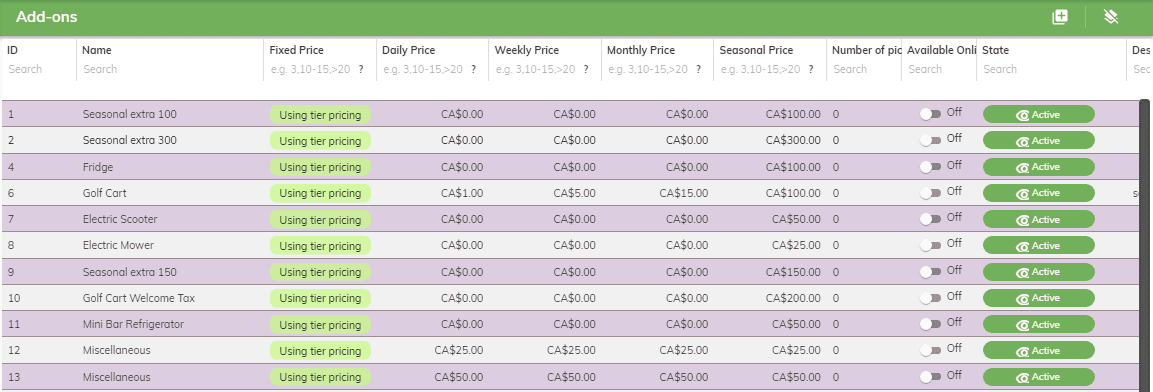Screen dimensions: 1153x392
Task: Click the vertical scrollbar of the table
Action: (1144, 245)
